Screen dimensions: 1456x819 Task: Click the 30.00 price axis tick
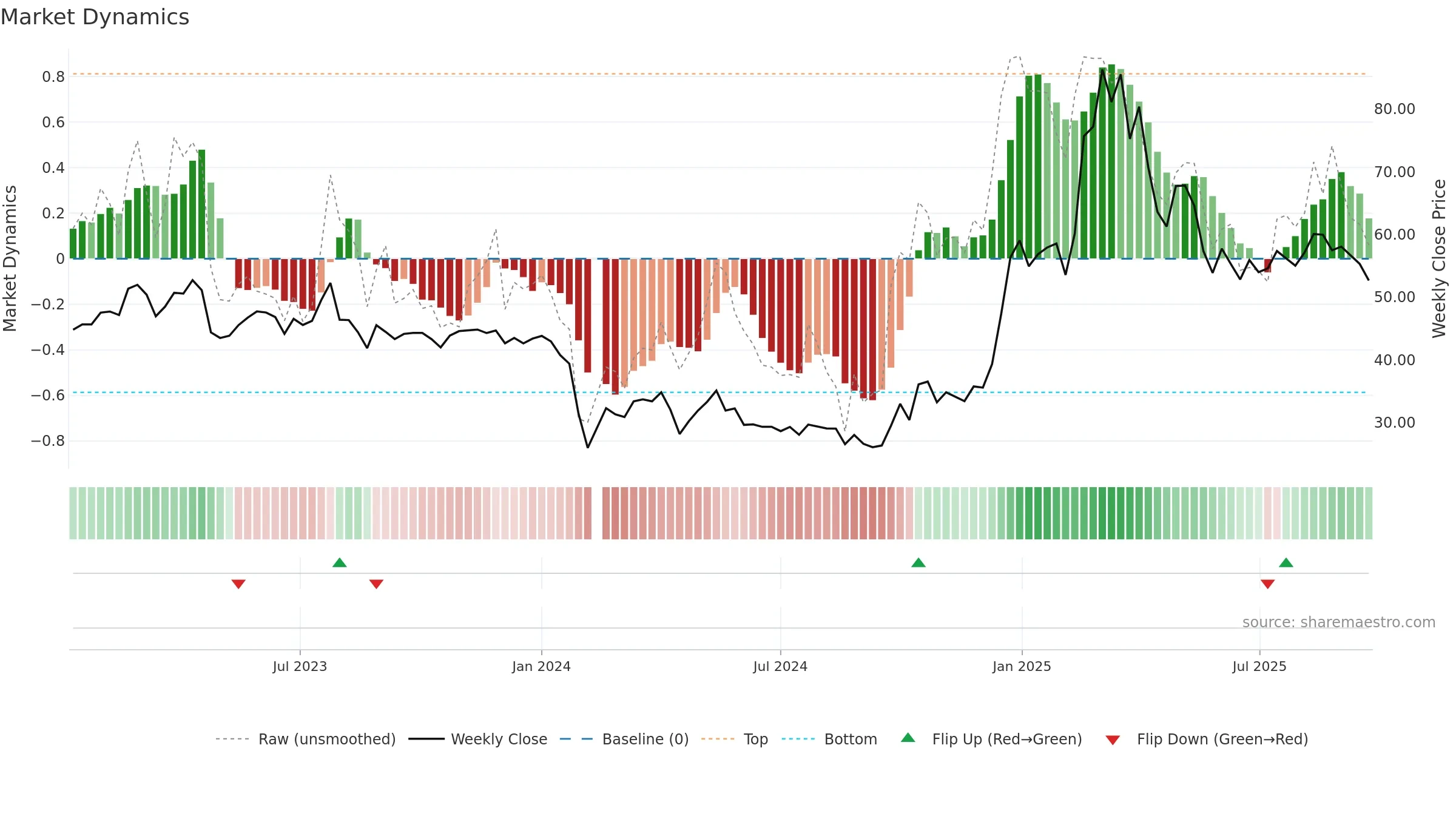(x=1394, y=423)
